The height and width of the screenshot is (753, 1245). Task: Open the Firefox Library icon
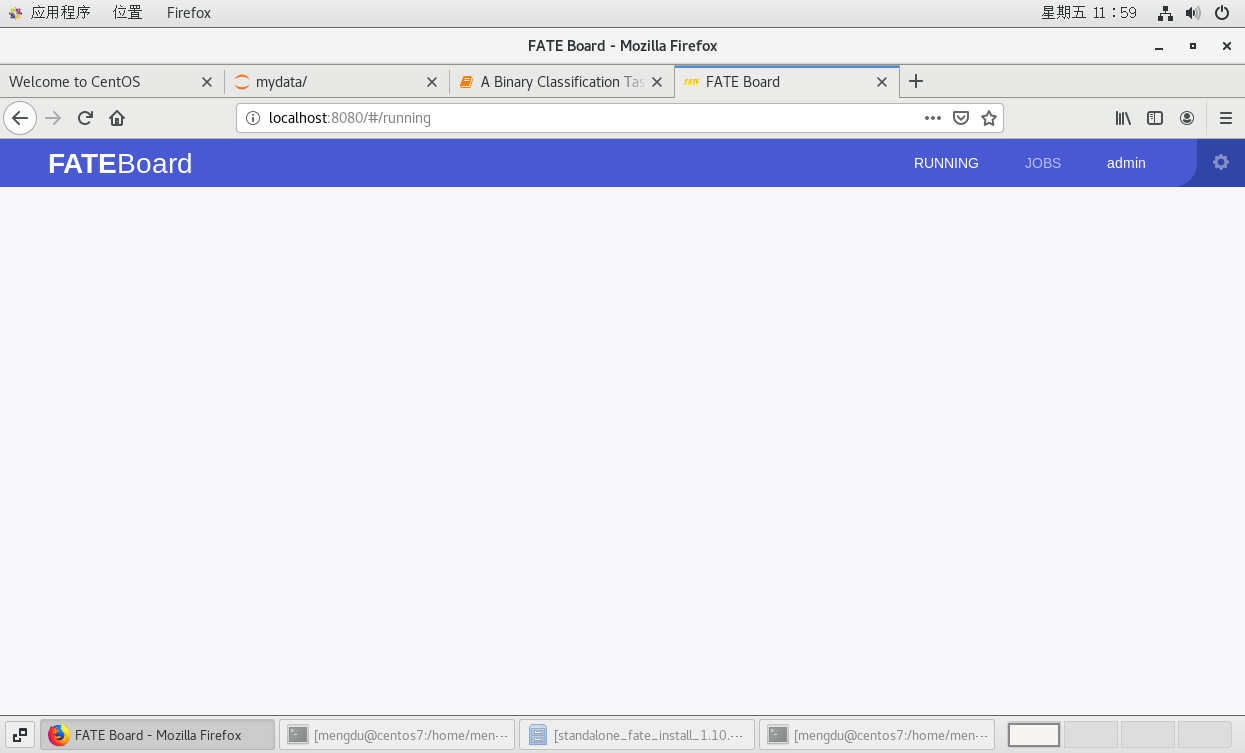click(x=1123, y=118)
